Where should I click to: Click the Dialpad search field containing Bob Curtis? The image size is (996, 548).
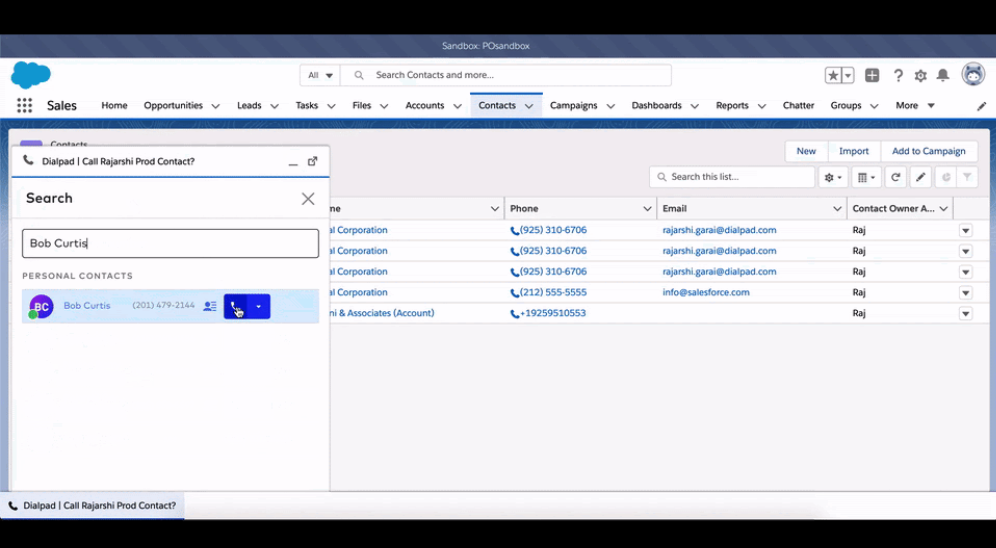pos(170,244)
